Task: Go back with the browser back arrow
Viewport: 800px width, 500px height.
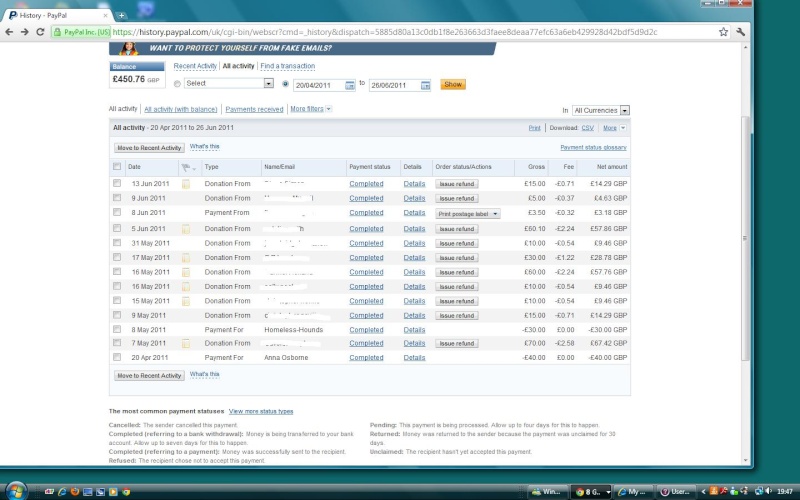Action: tap(9, 32)
